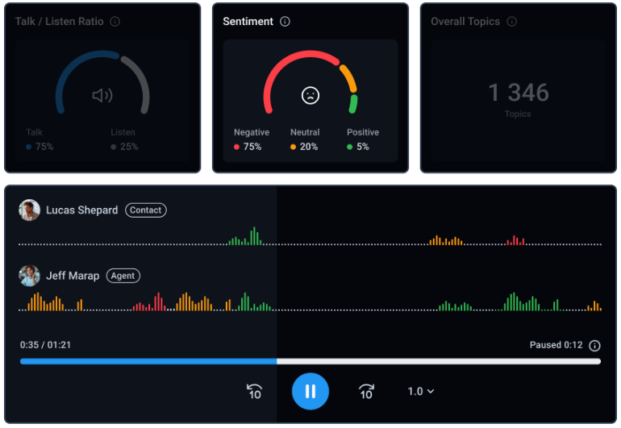This screenshot has height=428, width=621.
Task: Click the speaker icon in ratio gauge
Action: pos(102,96)
